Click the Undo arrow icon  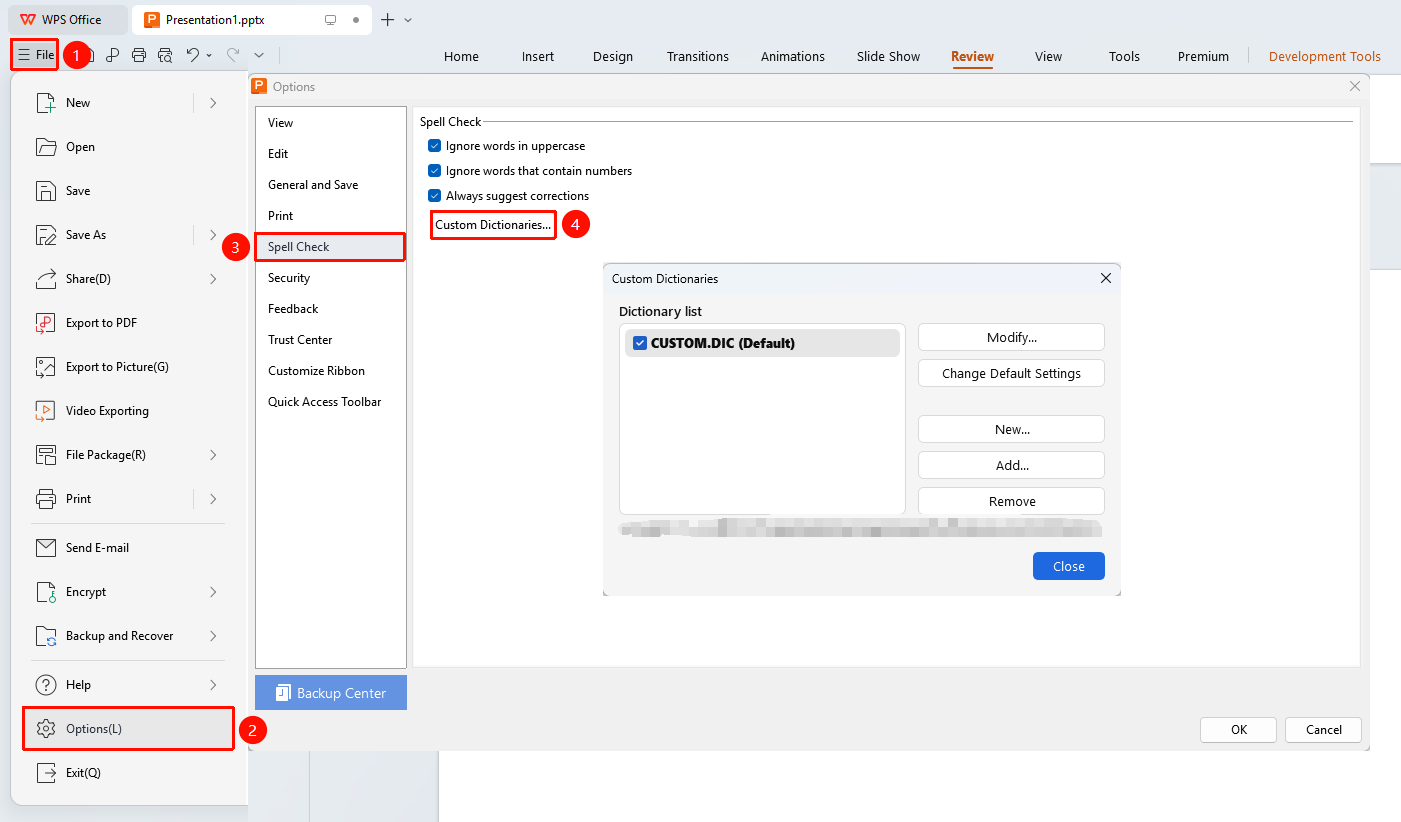[193, 56]
